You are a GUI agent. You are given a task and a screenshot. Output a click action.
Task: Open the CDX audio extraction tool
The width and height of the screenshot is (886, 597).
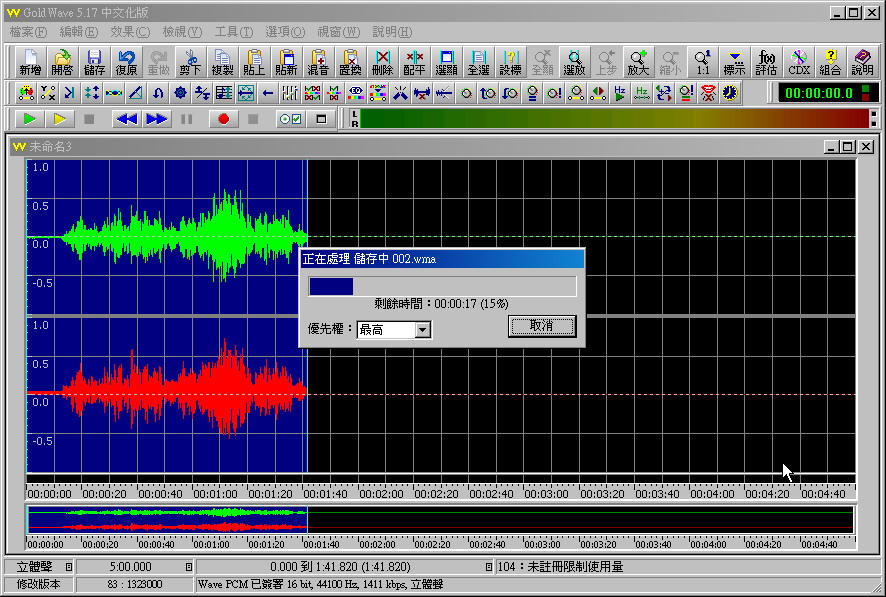(x=799, y=62)
